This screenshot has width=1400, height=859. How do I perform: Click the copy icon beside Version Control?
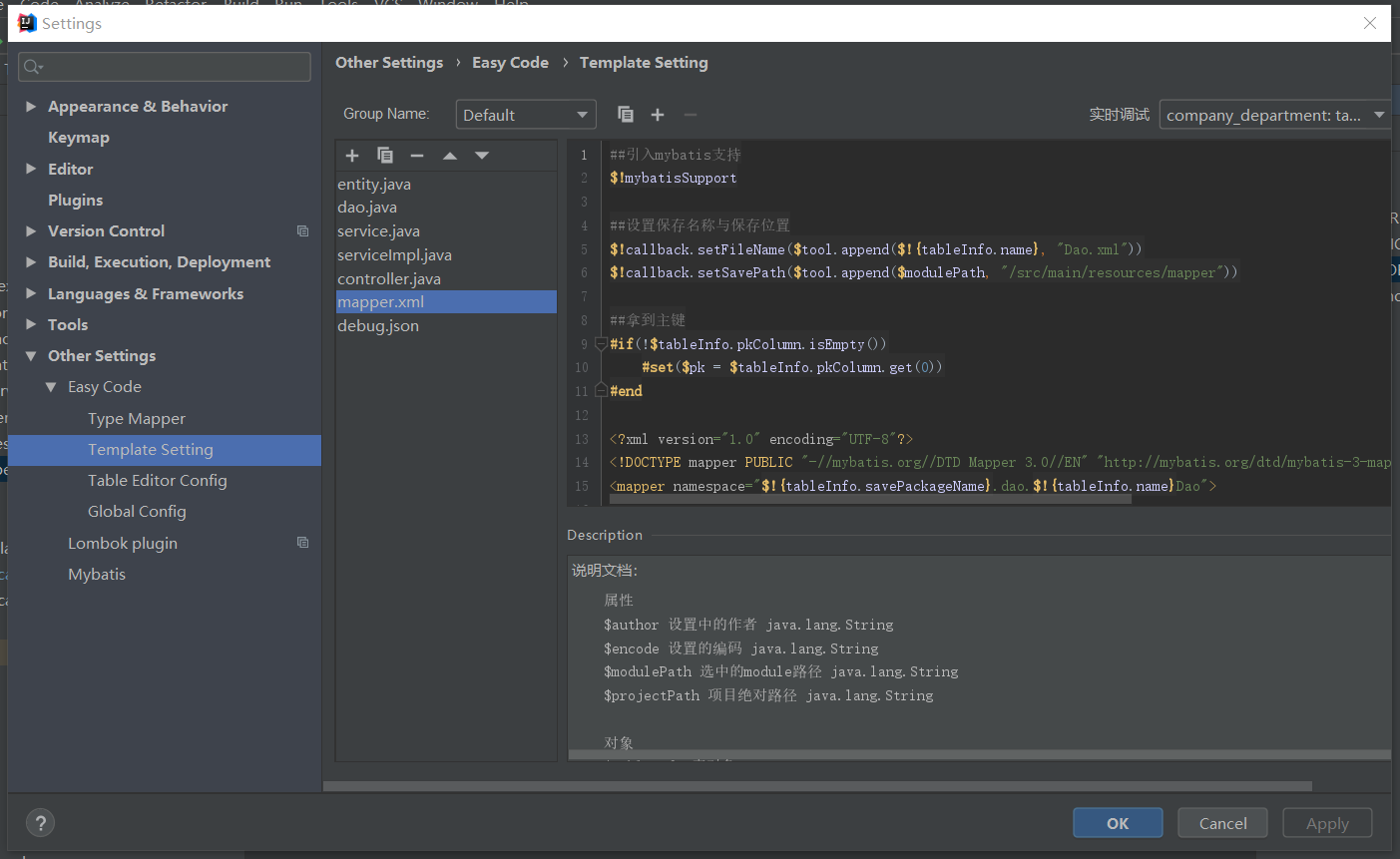(302, 230)
